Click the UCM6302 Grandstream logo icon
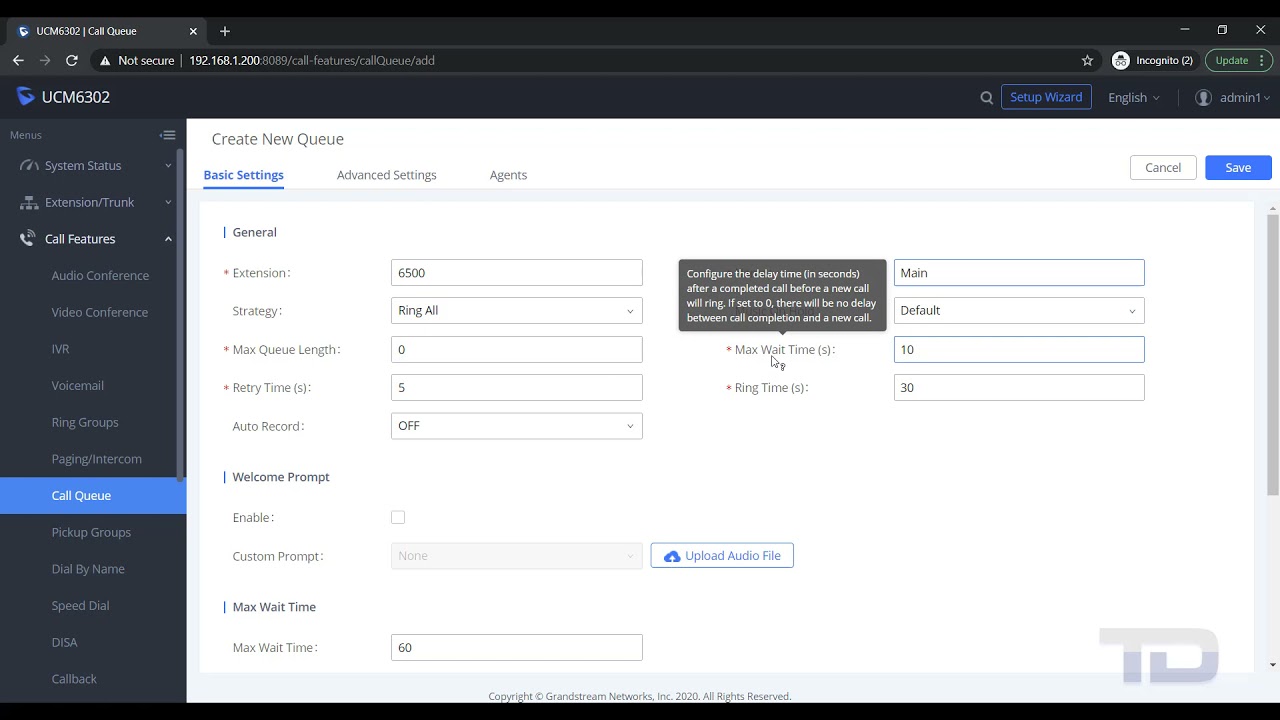This screenshot has width=1280, height=720. pyautogui.click(x=26, y=97)
